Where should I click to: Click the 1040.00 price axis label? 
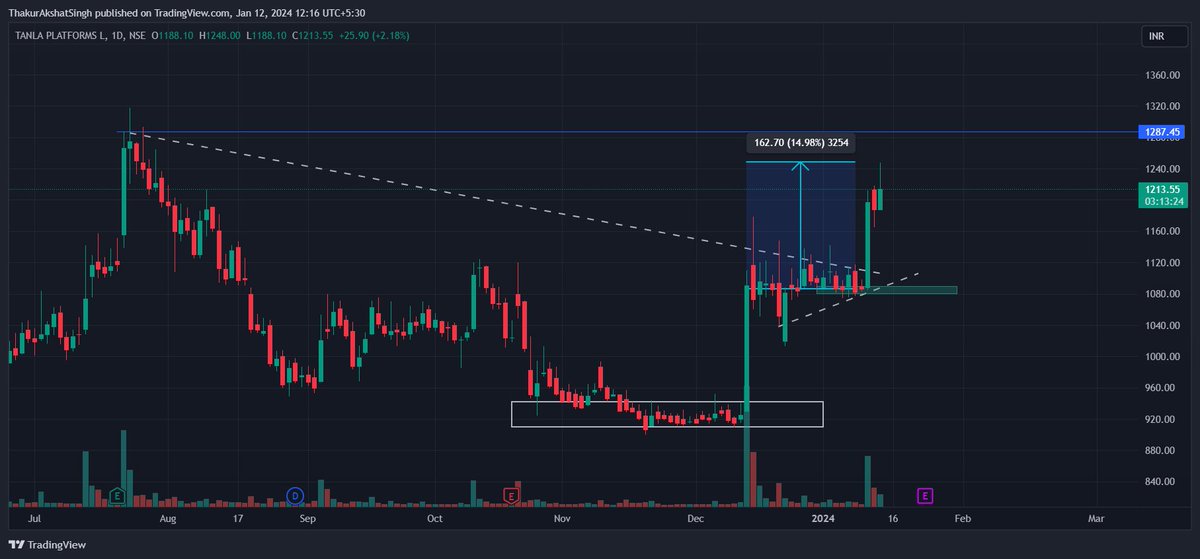coord(1161,325)
